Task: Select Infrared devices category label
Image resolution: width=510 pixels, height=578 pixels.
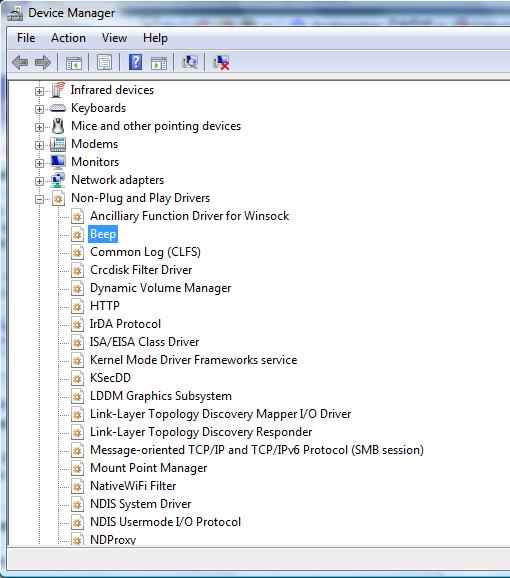Action: click(112, 90)
